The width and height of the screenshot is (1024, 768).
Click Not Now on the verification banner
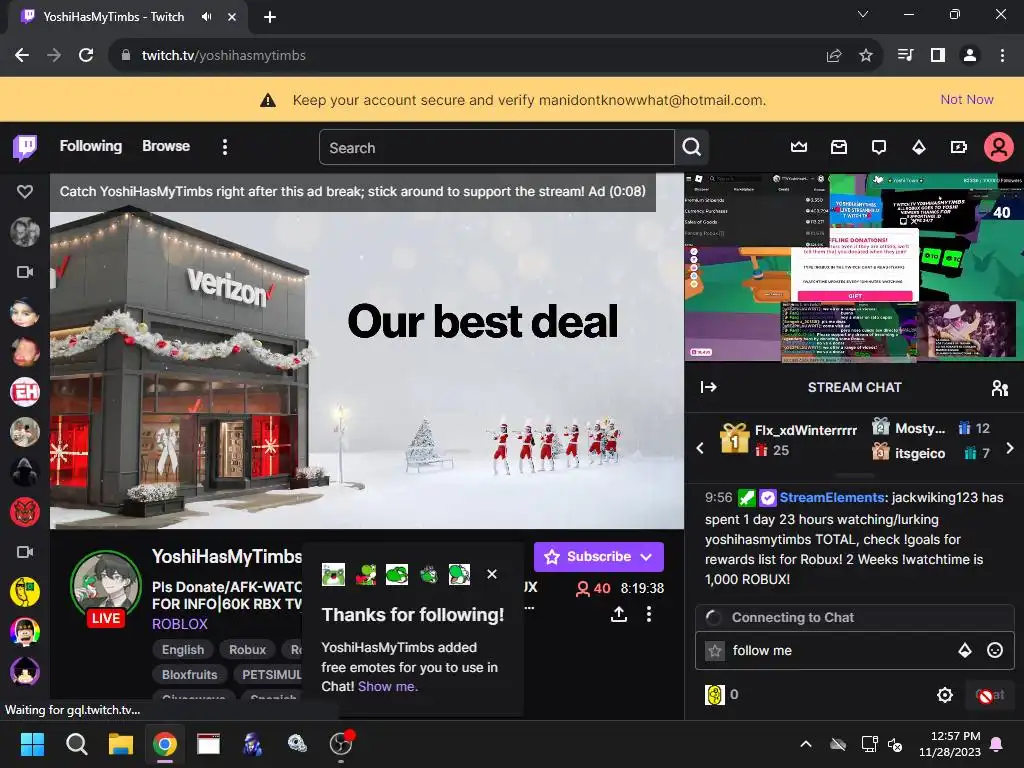pos(967,99)
